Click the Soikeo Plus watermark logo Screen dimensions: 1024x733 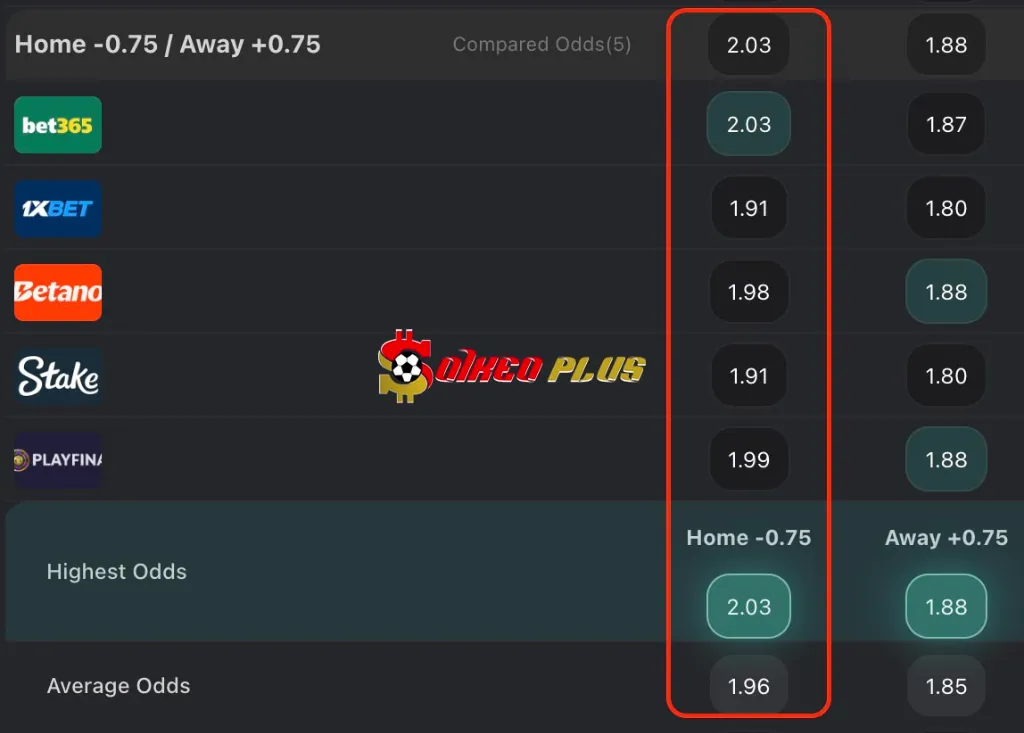pyautogui.click(x=511, y=366)
